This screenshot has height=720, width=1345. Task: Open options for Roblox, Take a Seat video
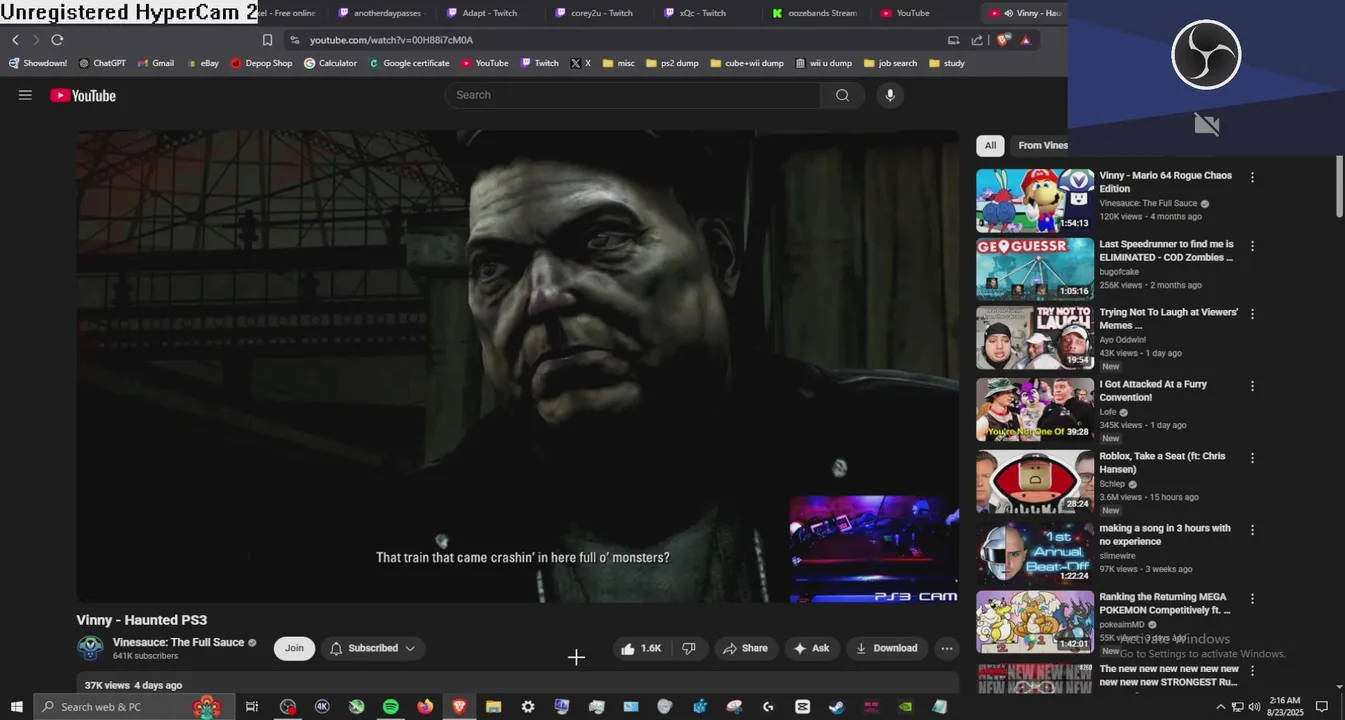(1252, 457)
